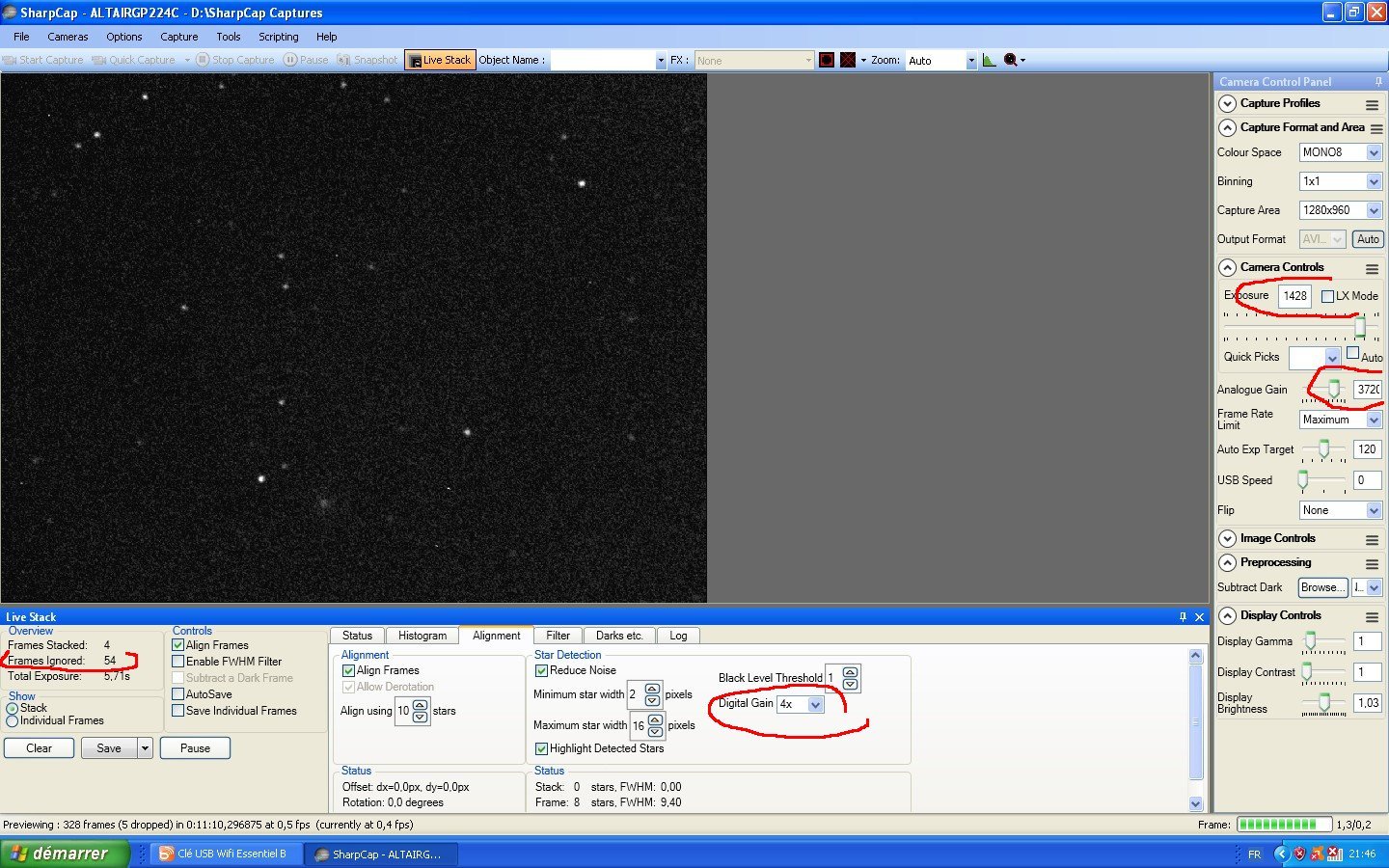
Task: Expand Image Controls section
Action: (x=1227, y=538)
